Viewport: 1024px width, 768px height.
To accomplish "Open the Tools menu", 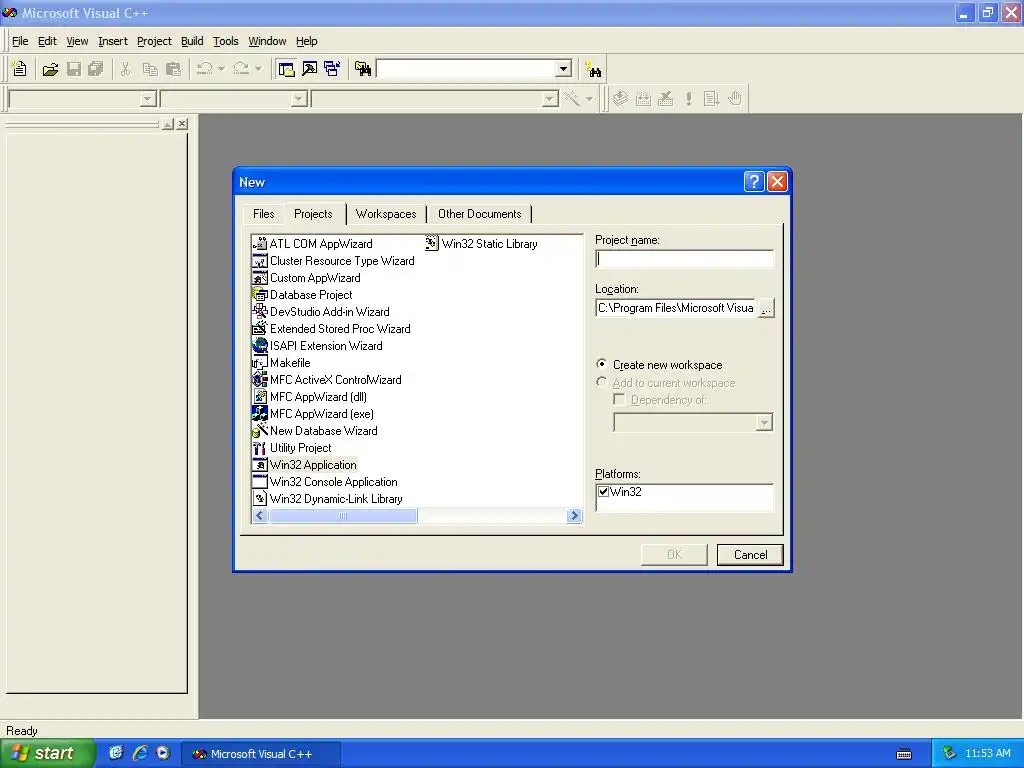I will (x=226, y=41).
